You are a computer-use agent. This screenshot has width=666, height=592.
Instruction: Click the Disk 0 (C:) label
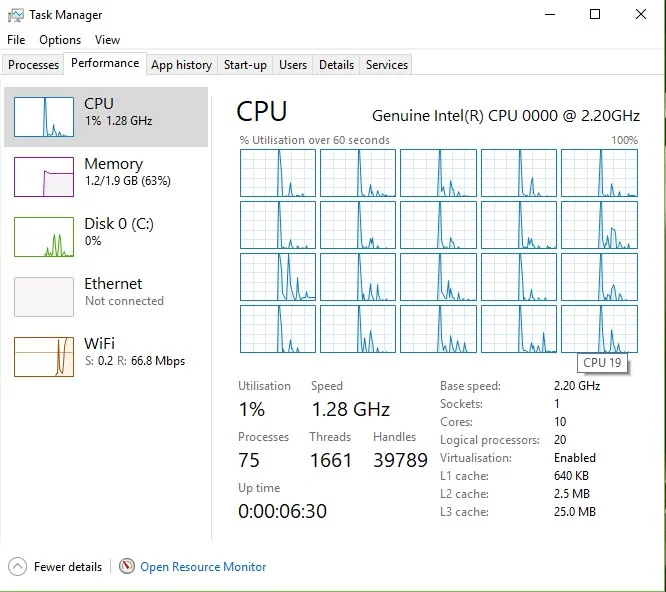tap(119, 223)
